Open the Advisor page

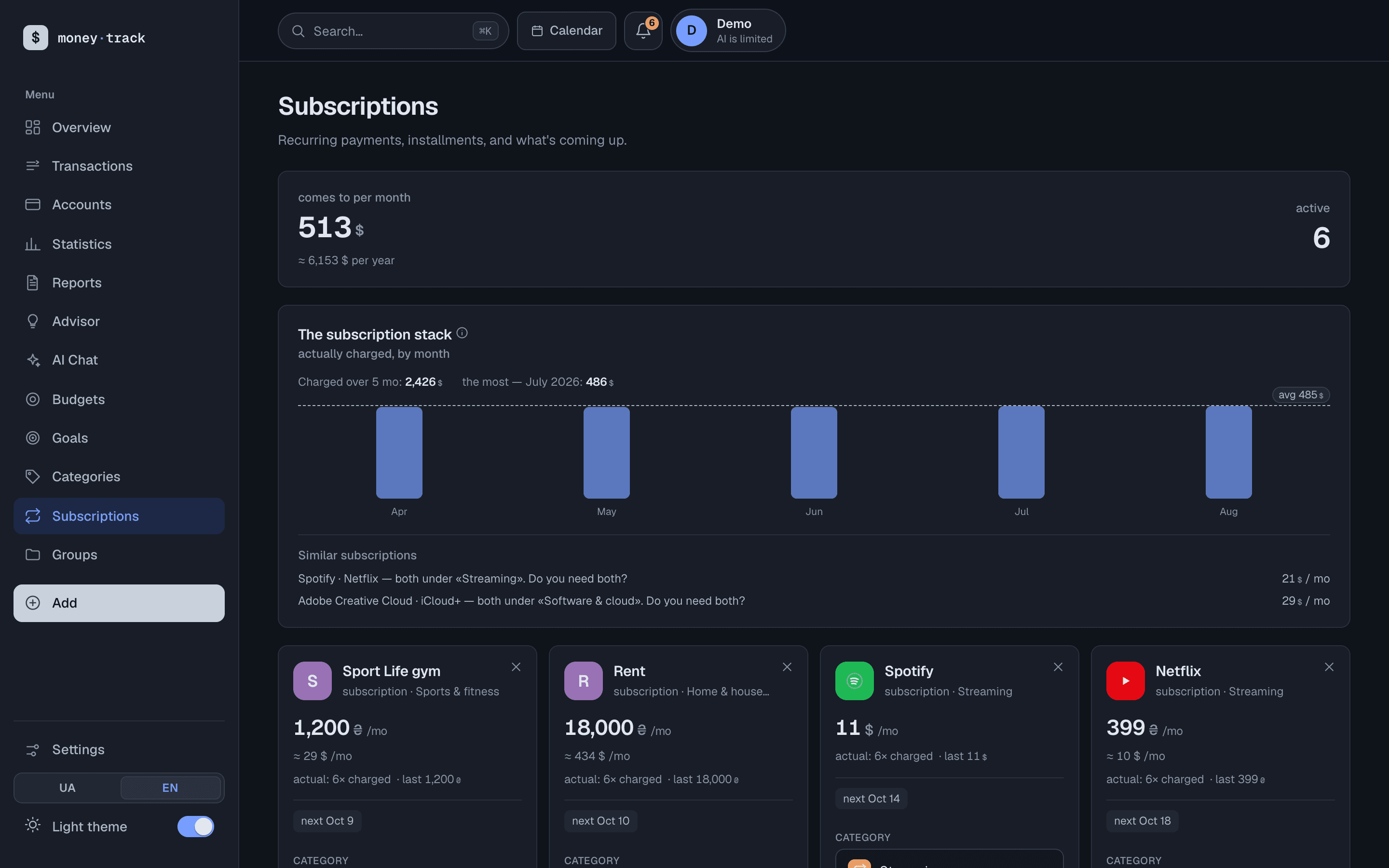(119, 321)
